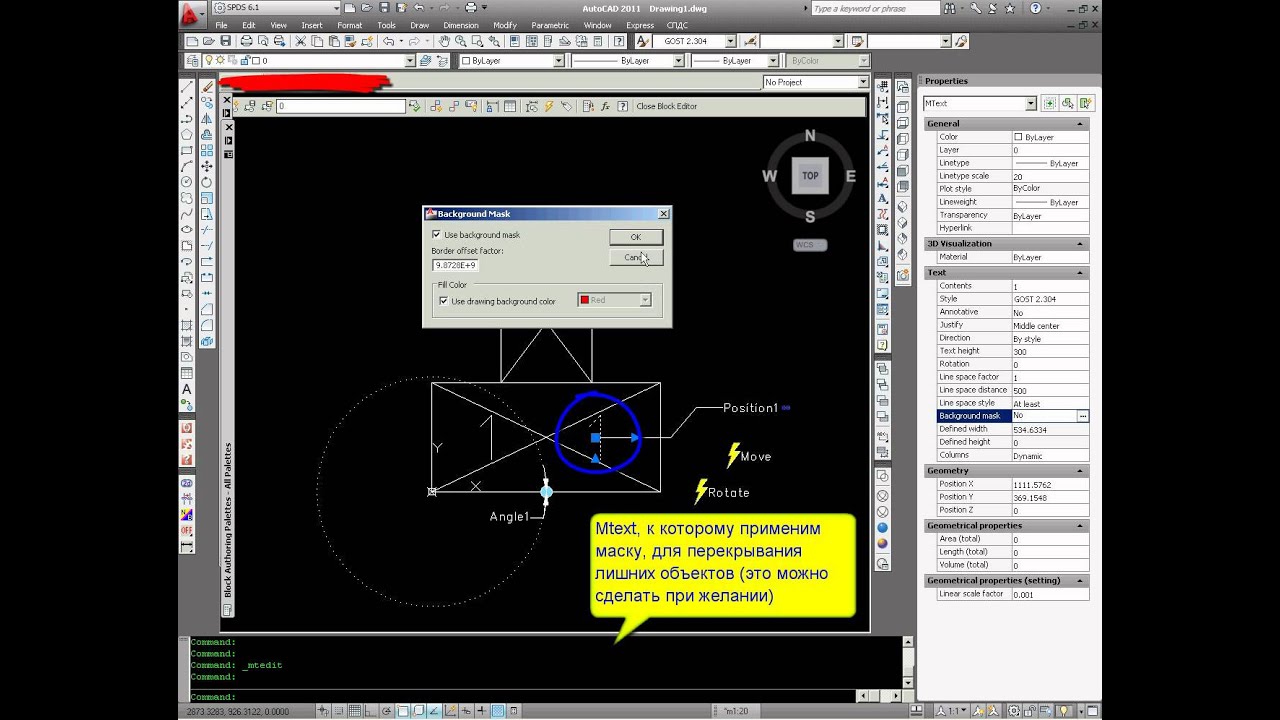Toggle Grid display in status bar
Image resolution: width=1280 pixels, height=720 pixels.
(x=355, y=710)
